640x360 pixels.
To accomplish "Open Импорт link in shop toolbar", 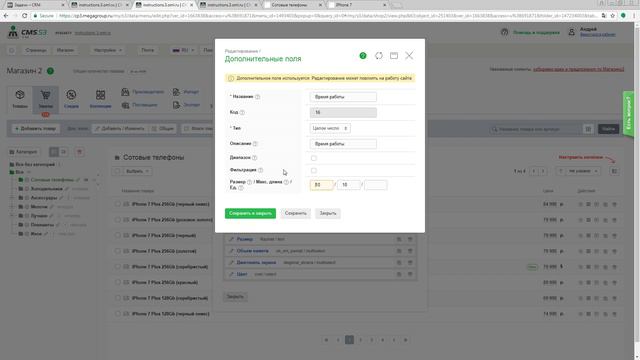I will click(x=191, y=92).
